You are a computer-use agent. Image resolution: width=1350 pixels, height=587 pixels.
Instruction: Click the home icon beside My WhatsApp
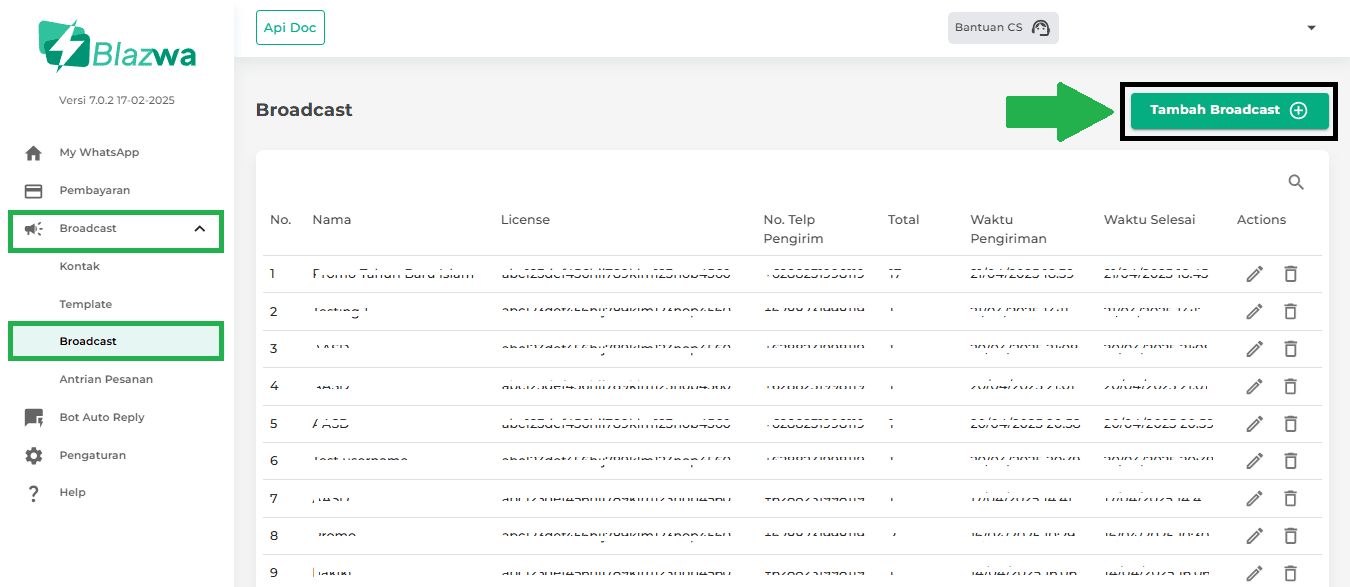pos(34,153)
